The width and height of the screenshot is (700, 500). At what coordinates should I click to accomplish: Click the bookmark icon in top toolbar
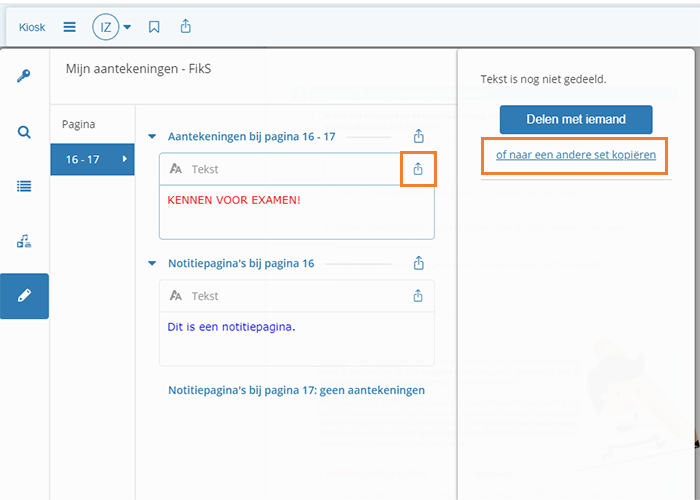point(154,27)
